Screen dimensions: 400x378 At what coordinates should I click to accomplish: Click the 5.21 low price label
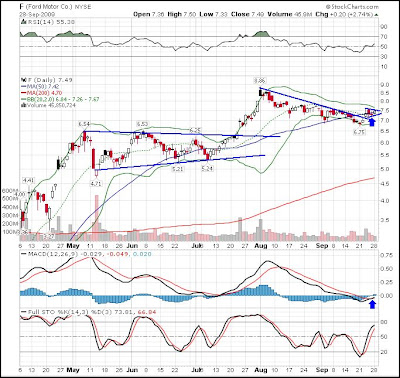tap(178, 169)
